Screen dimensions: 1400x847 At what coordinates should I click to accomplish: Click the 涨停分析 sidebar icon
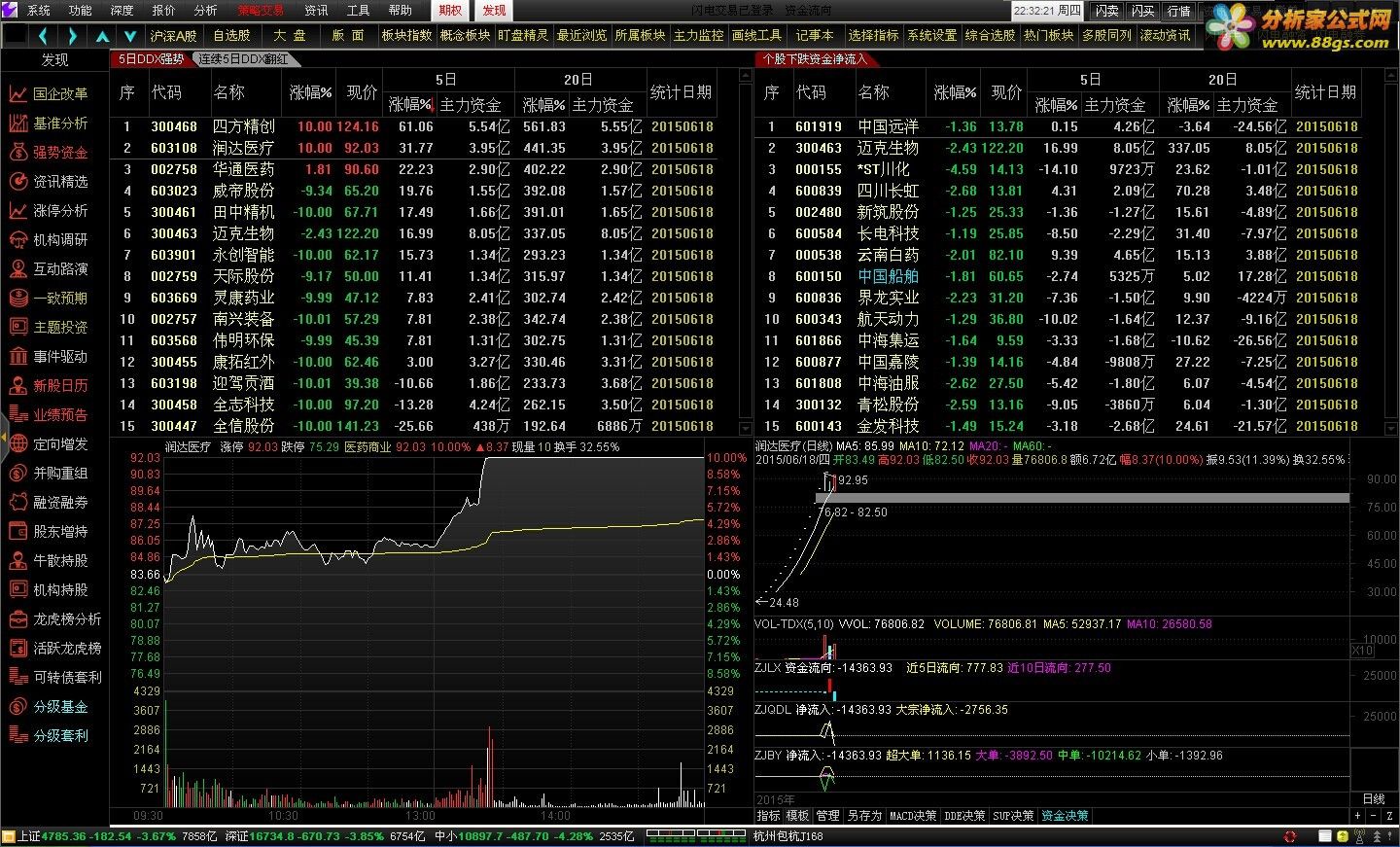click(17, 211)
